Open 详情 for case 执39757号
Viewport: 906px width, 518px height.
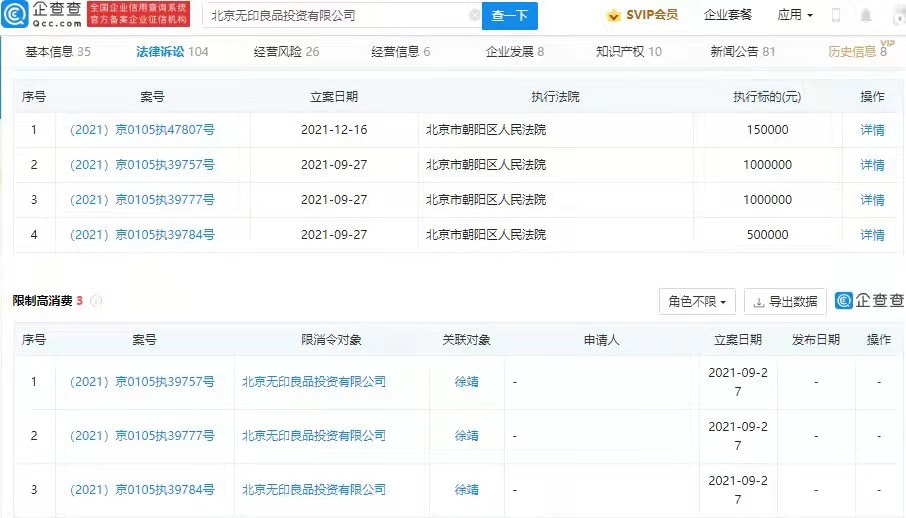872,165
